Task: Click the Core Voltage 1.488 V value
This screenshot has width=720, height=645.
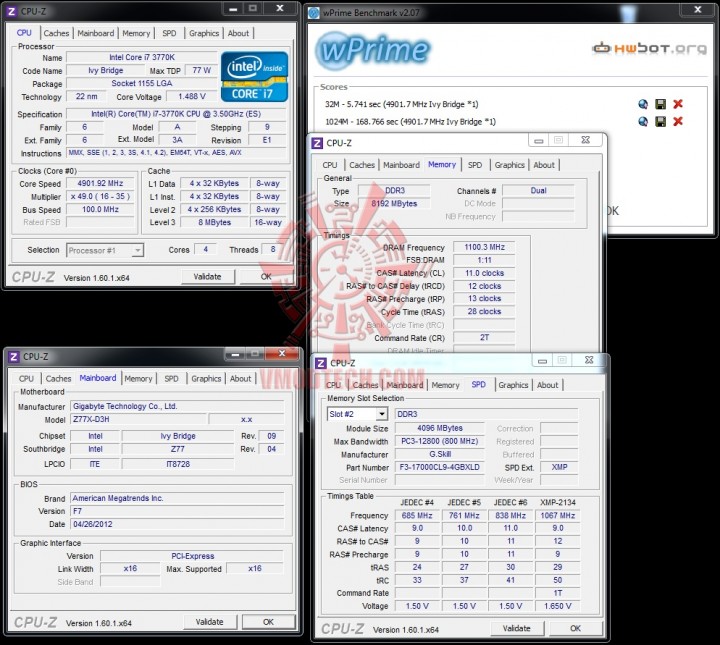Action: click(191, 96)
